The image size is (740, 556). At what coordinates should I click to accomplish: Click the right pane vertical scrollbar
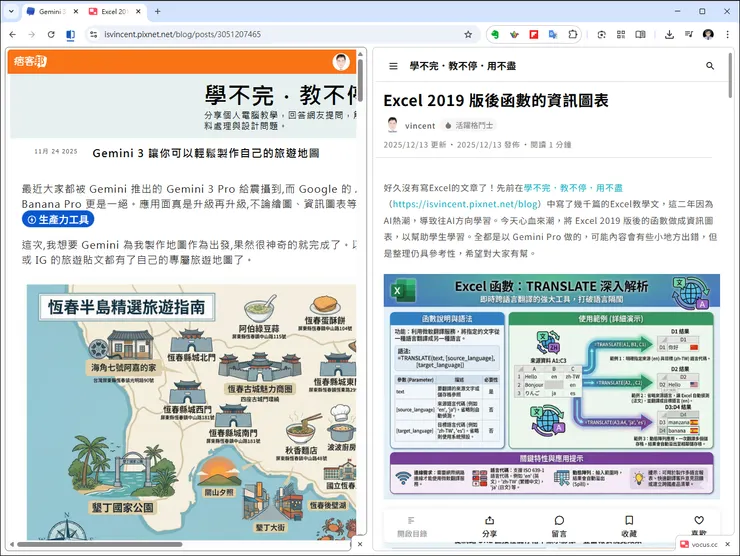tap(730, 76)
